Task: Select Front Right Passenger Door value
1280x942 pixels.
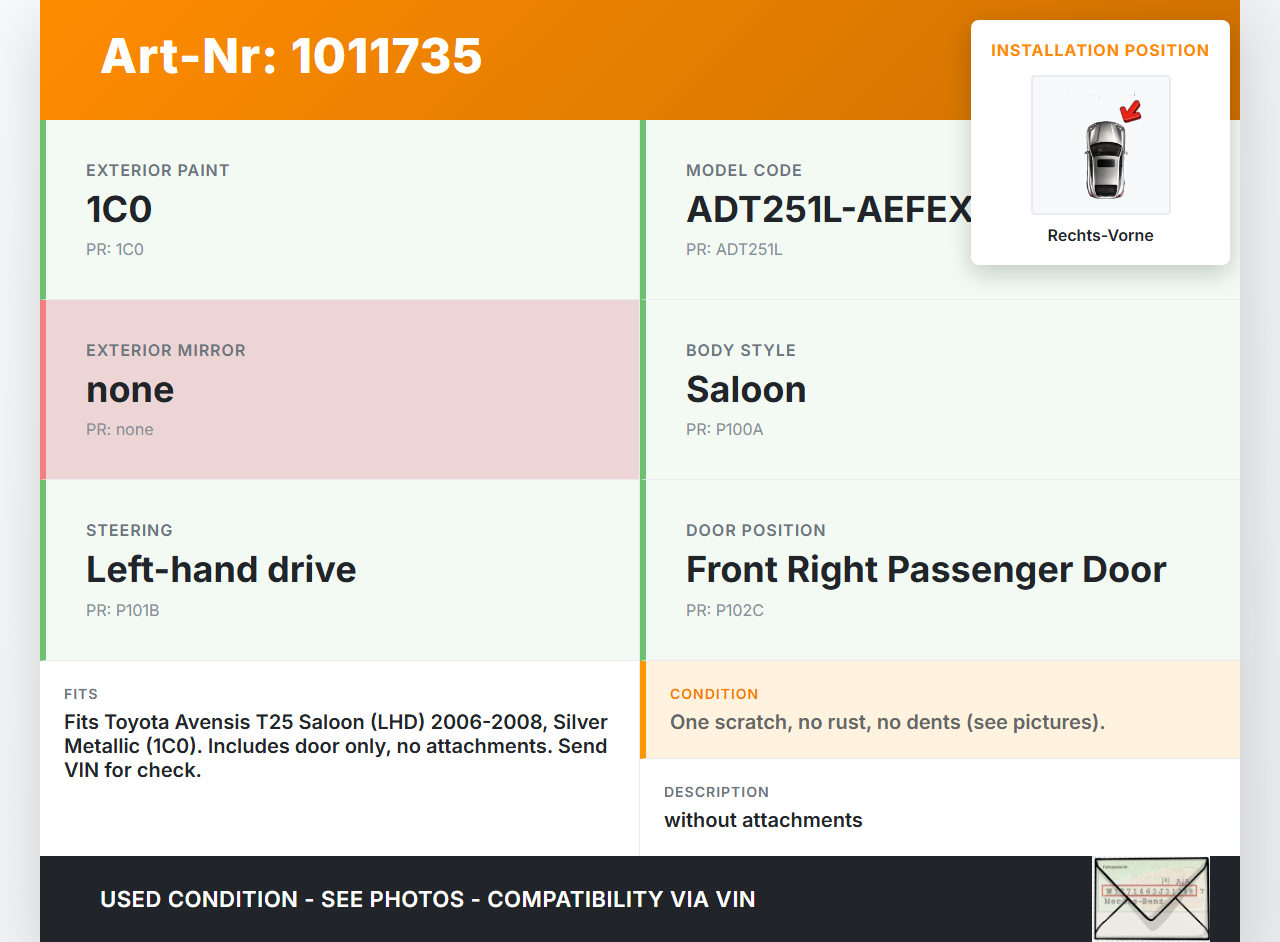Action: [x=926, y=570]
